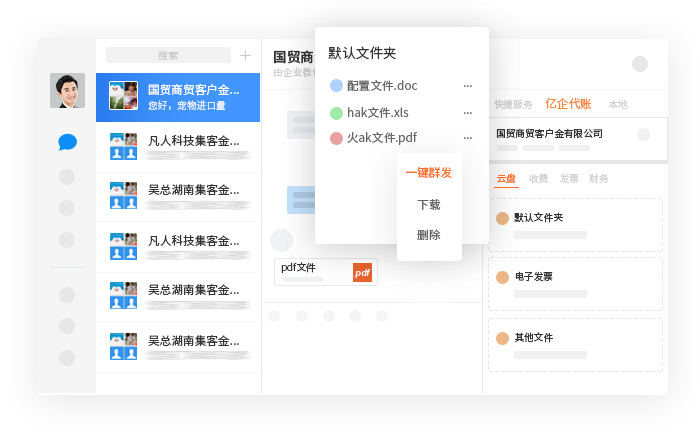The width and height of the screenshot is (700, 432).
Task: Open the chat messages sidebar icon
Action: [67, 142]
